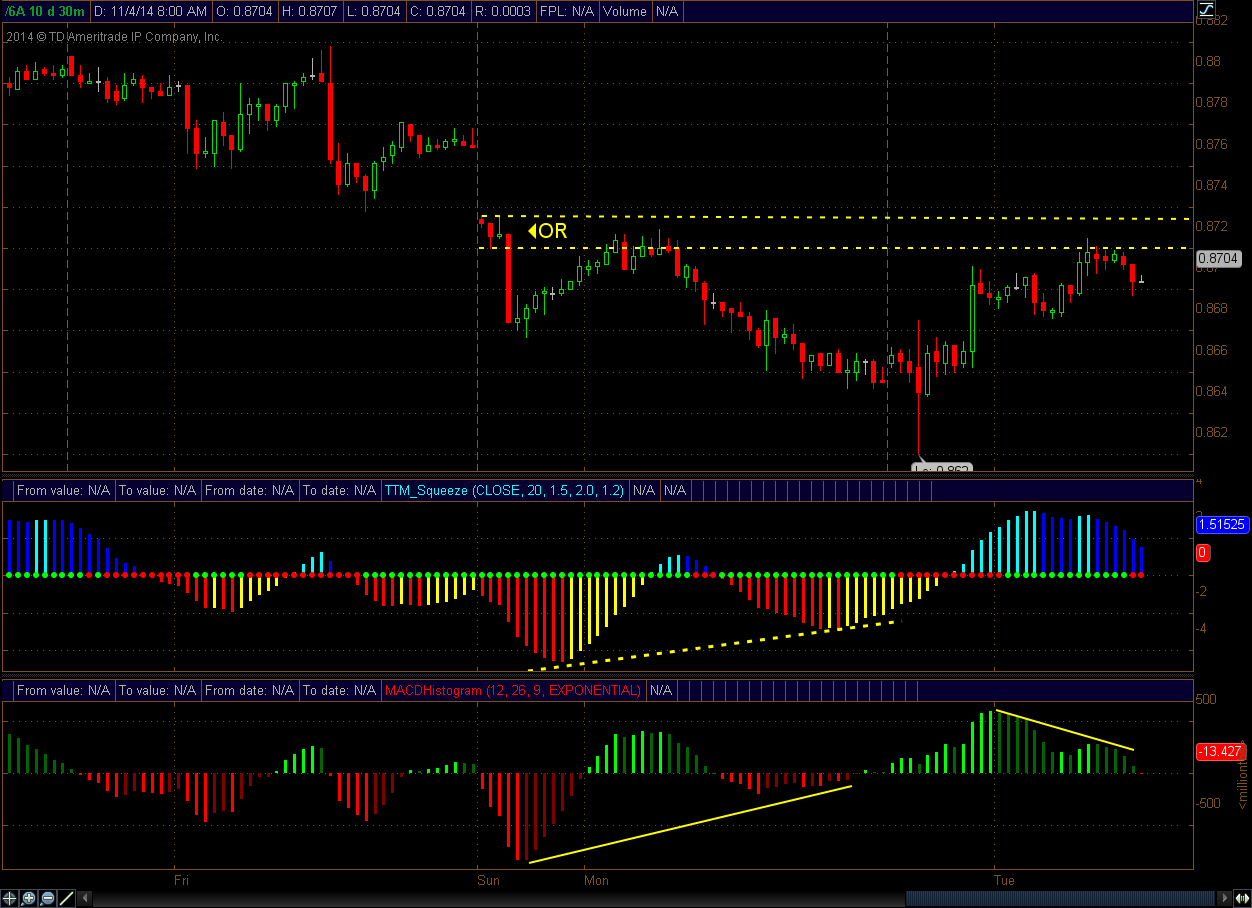Screen dimensions: 1252x908
Task: Click the O: 0.8704 open value
Action: click(244, 11)
